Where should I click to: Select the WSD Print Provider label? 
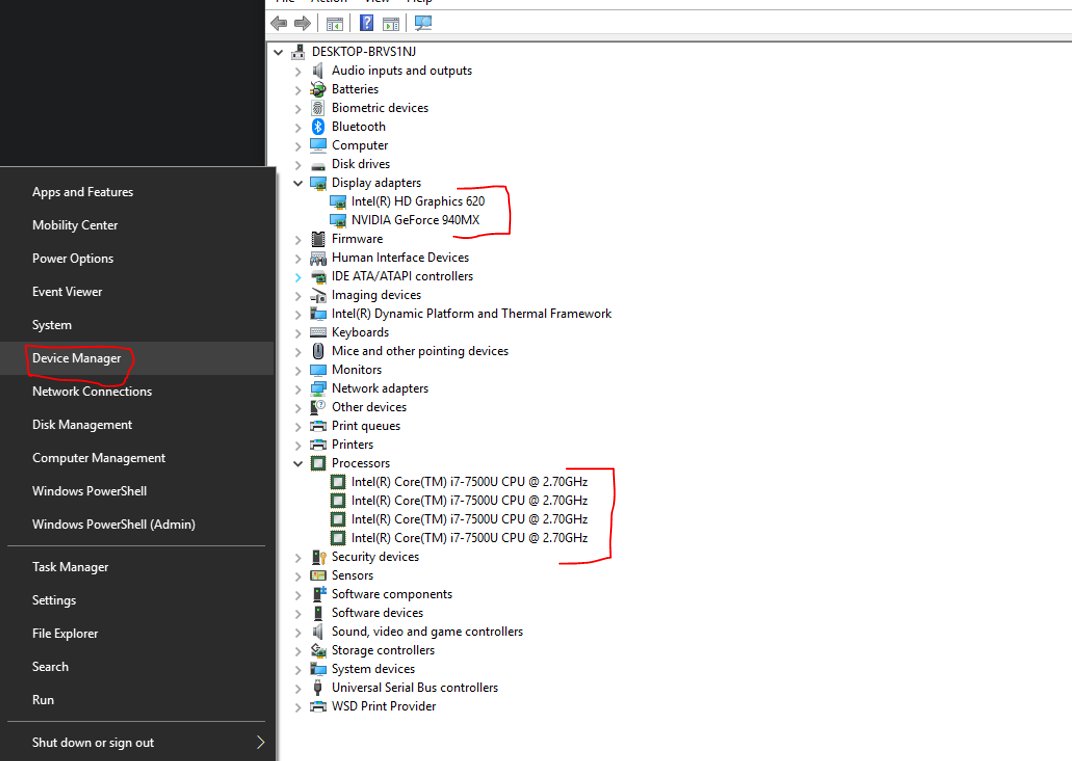(x=384, y=706)
